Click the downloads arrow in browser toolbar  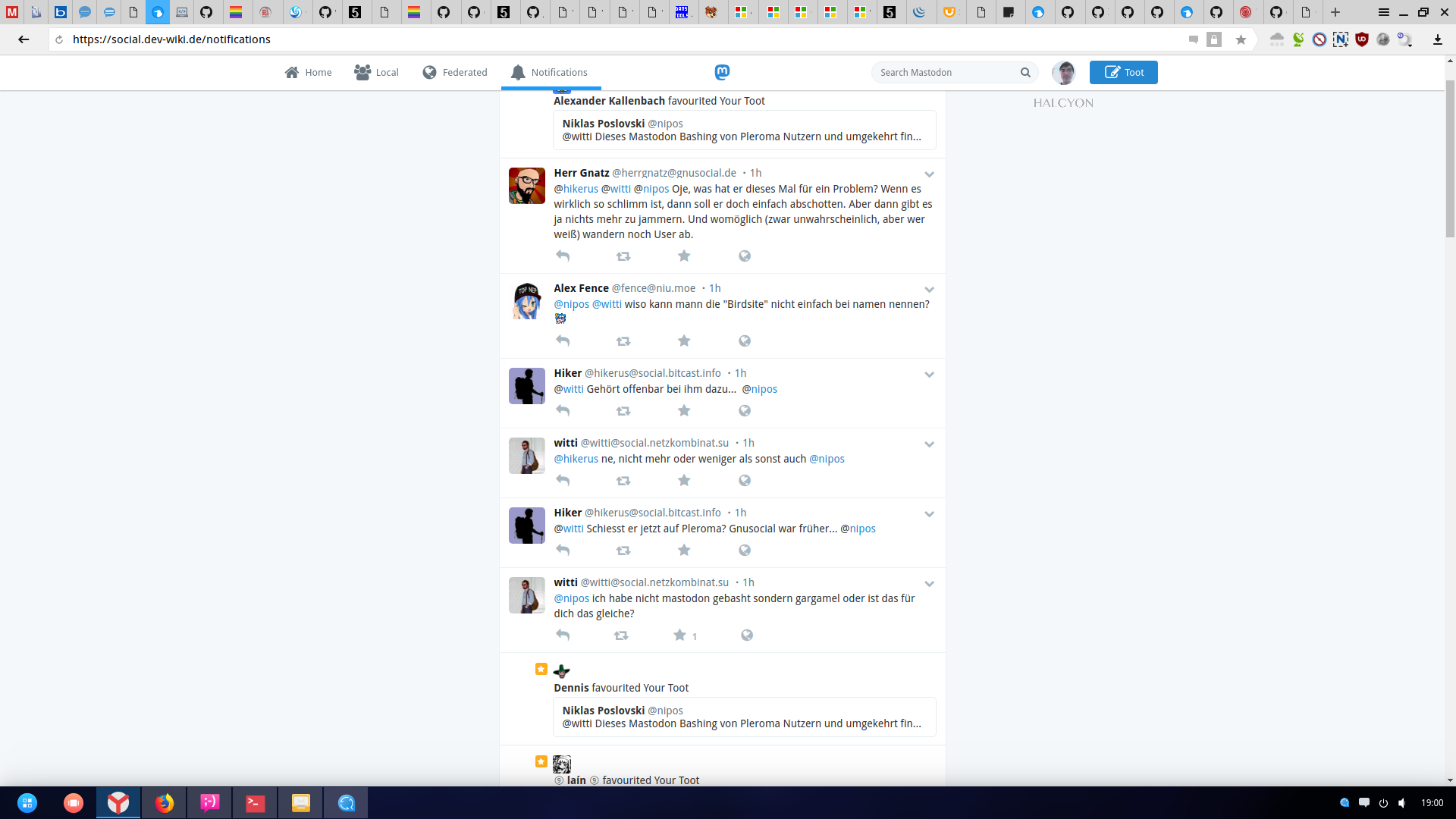click(x=1437, y=39)
